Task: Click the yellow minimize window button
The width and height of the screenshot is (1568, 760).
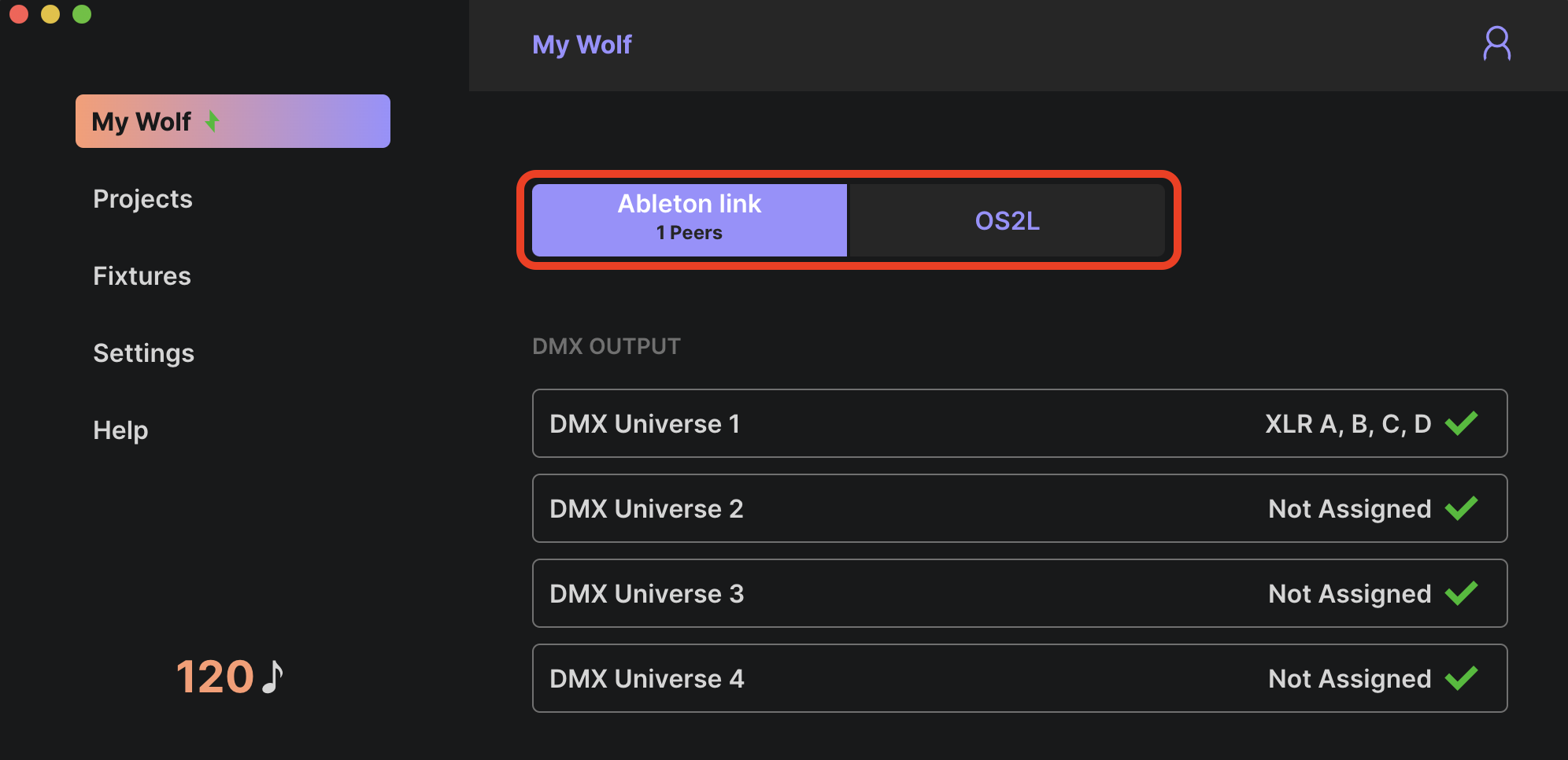Action: [50, 14]
